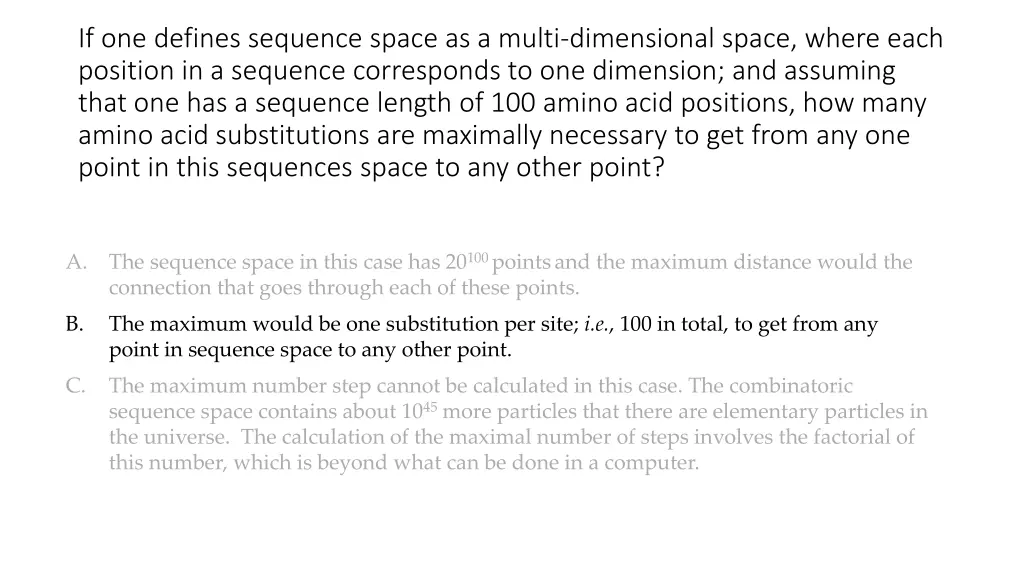Click the line "connection that goes through each"

coord(344,289)
